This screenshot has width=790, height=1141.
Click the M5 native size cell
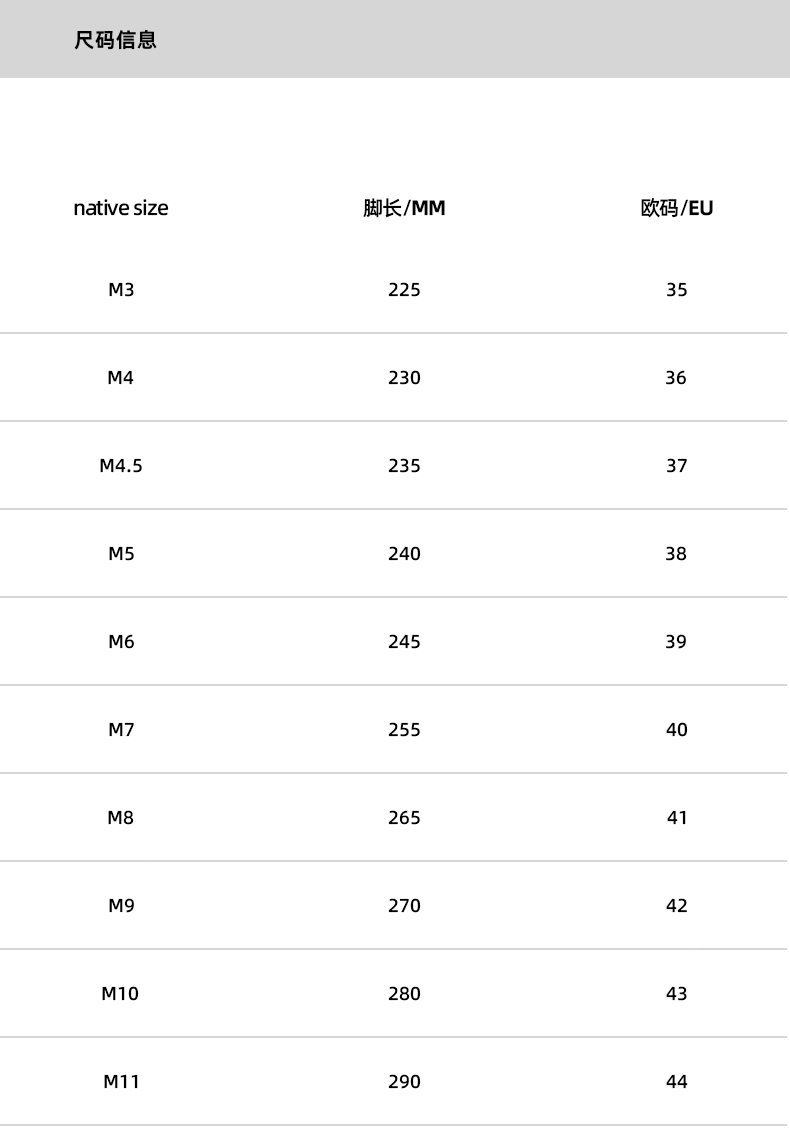point(121,554)
